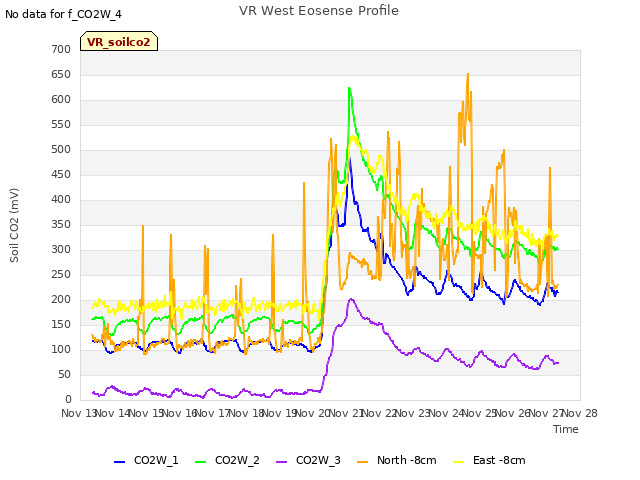Click the purple CO2W_3 peak near 200 mV

pyautogui.click(x=351, y=299)
